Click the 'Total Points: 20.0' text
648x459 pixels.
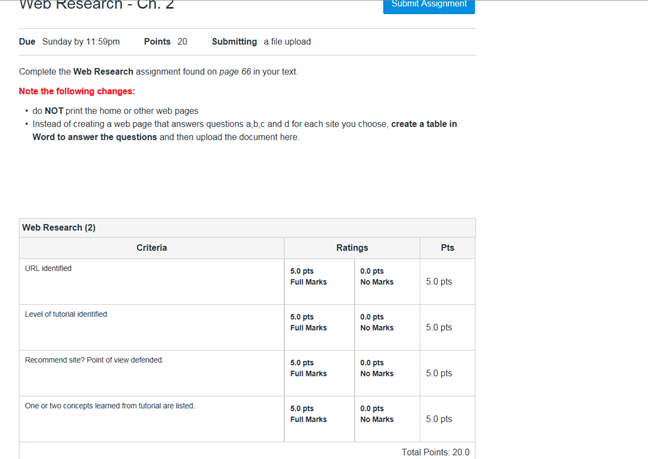pos(435,452)
